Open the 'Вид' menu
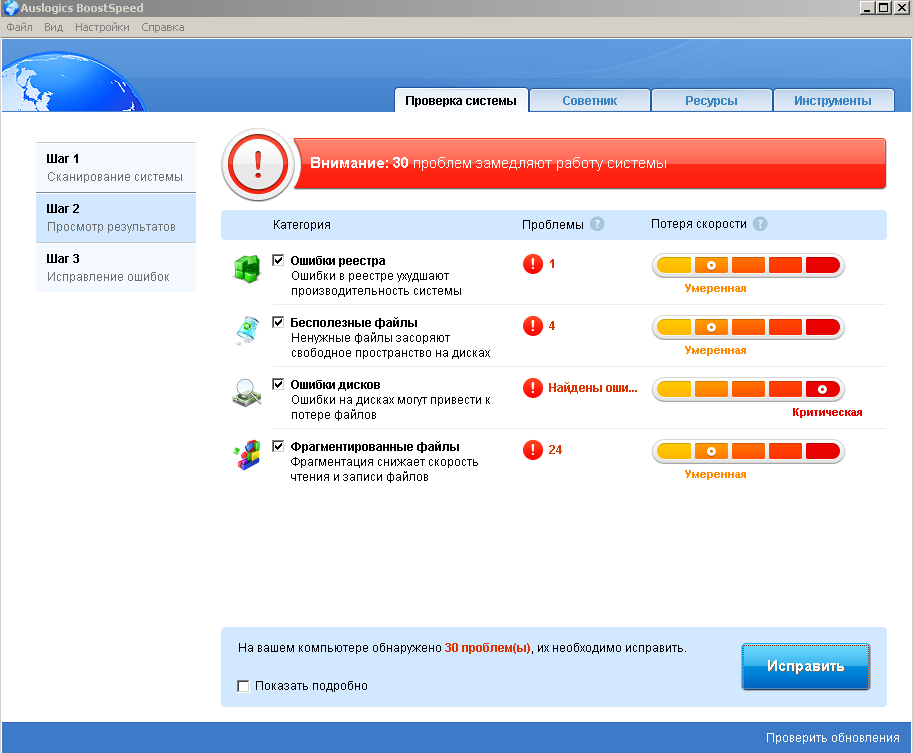The width and height of the screenshot is (914, 753). pyautogui.click(x=54, y=27)
